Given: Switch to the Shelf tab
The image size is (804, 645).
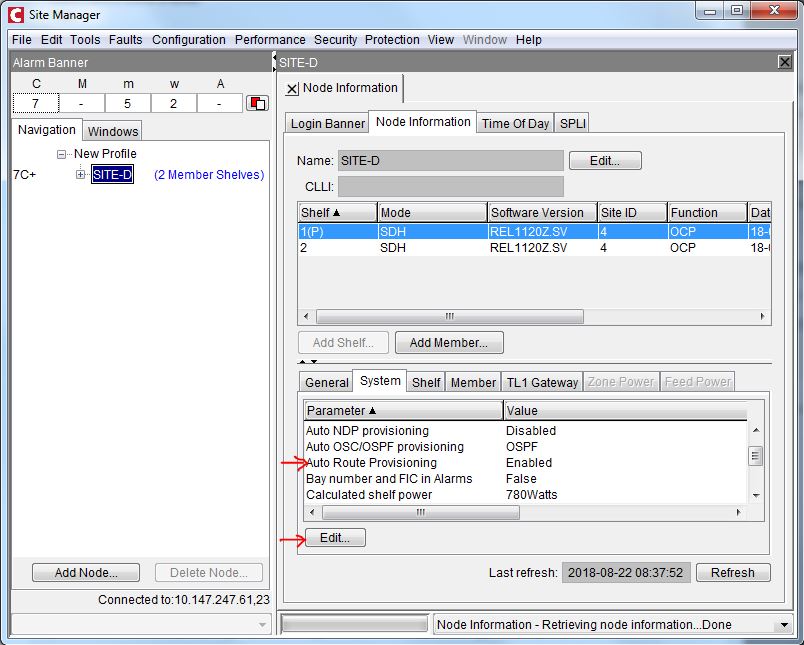Looking at the screenshot, I should pyautogui.click(x=426, y=382).
